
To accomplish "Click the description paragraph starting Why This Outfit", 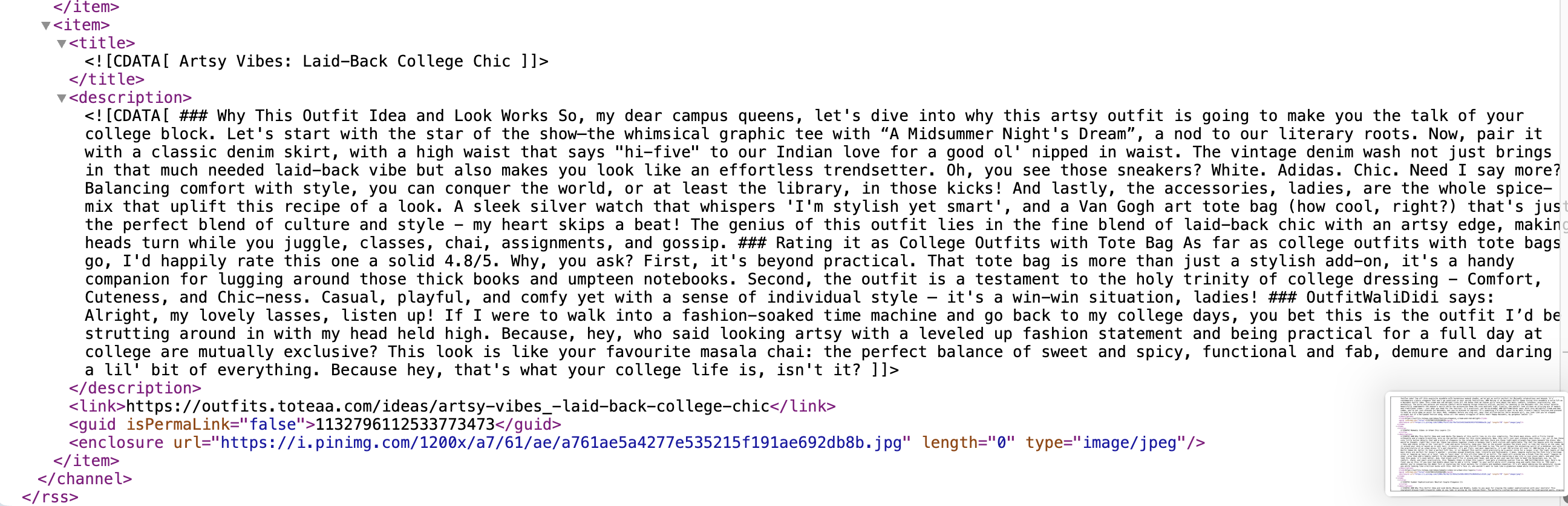I will (x=822, y=243).
